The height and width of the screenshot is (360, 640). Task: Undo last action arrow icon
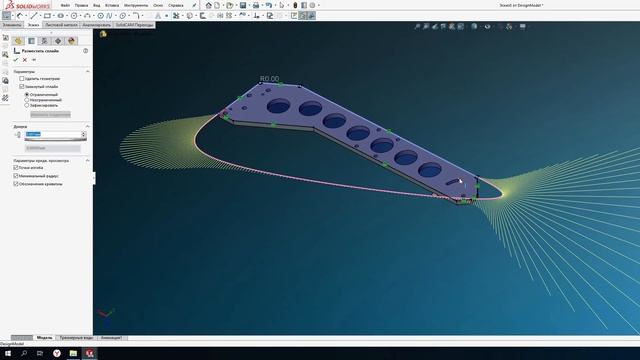click(269, 5)
